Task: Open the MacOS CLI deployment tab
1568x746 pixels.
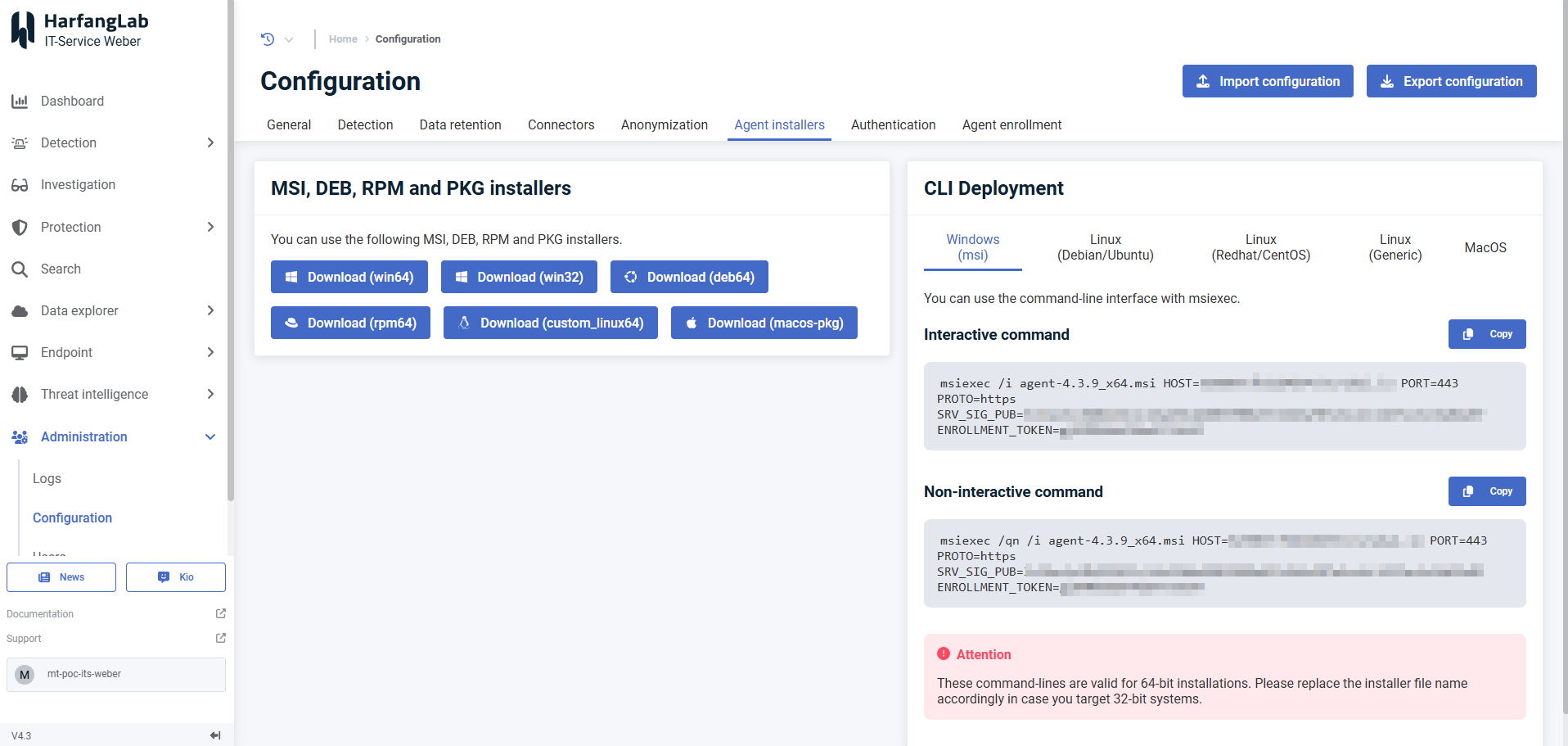Action: click(1485, 247)
